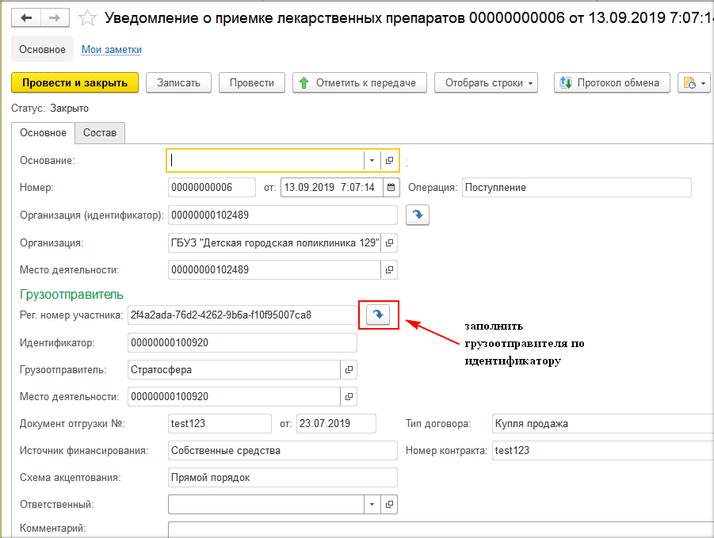Click open icon beside Грузоотправитель field

[349, 370]
